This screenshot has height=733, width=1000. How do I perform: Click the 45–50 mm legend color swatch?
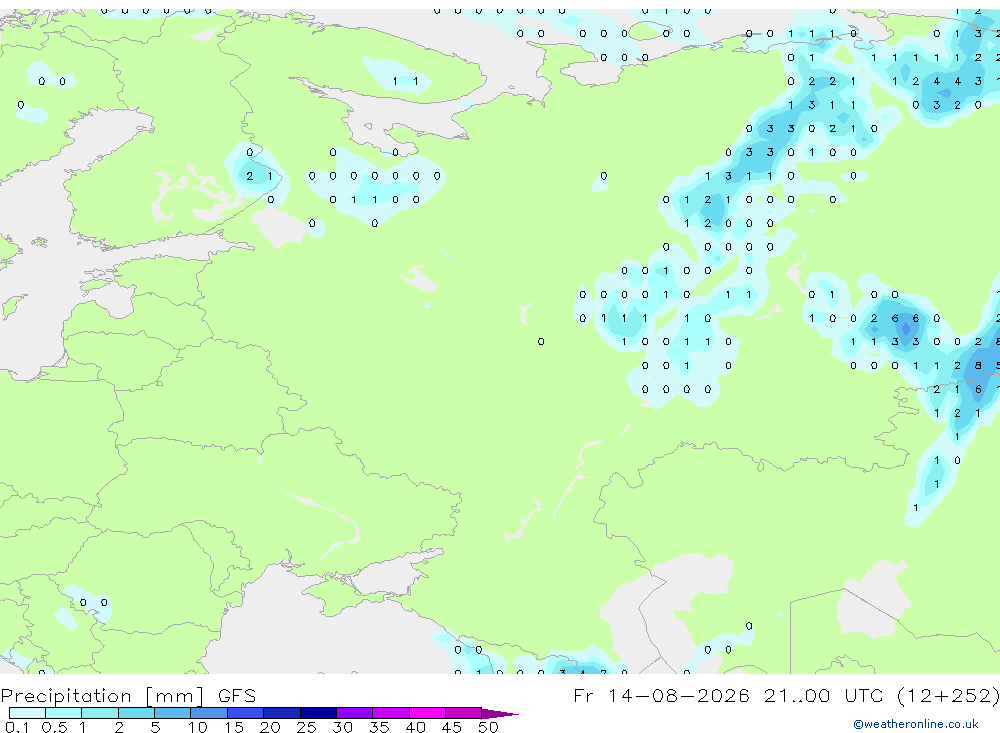(x=464, y=713)
